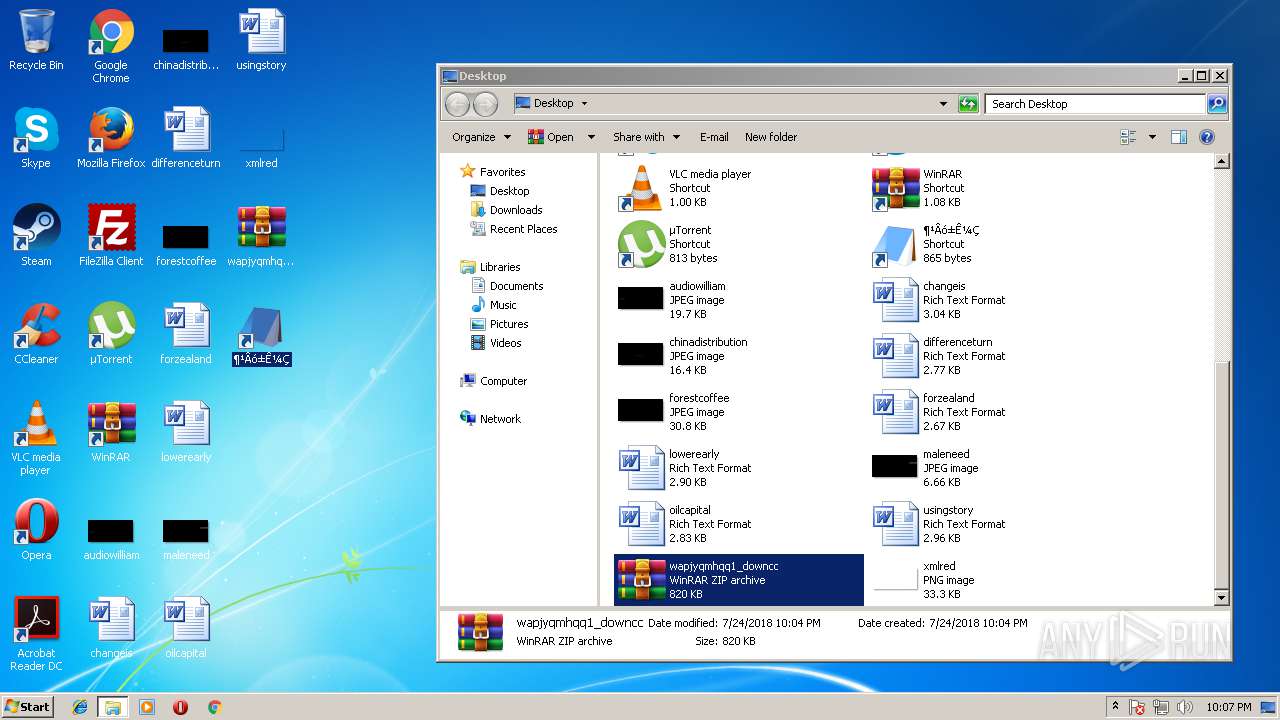The image size is (1280, 720).
Task: Select differenceturn document on desktop
Action: pos(186,139)
